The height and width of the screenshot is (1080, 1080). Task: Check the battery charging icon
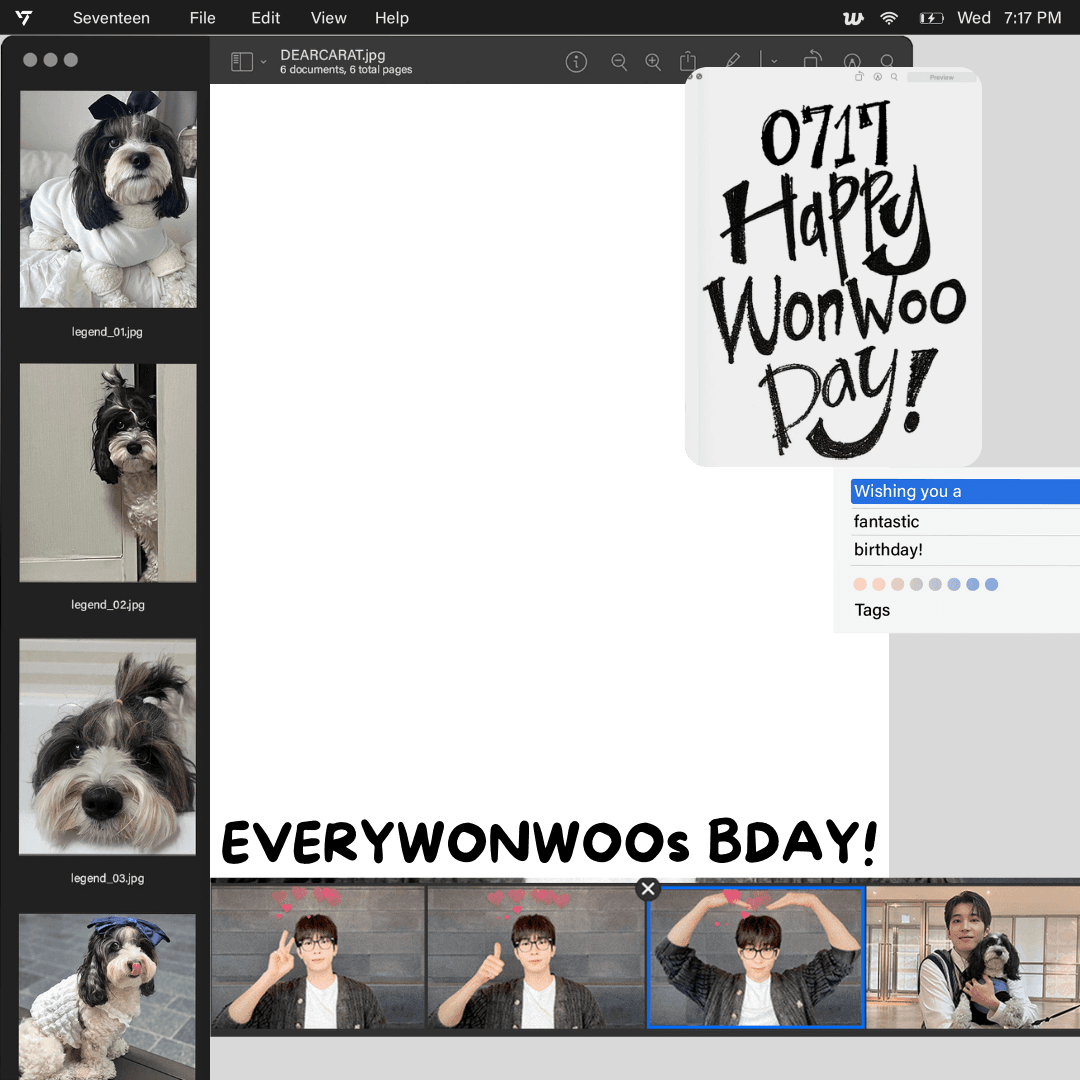[931, 18]
